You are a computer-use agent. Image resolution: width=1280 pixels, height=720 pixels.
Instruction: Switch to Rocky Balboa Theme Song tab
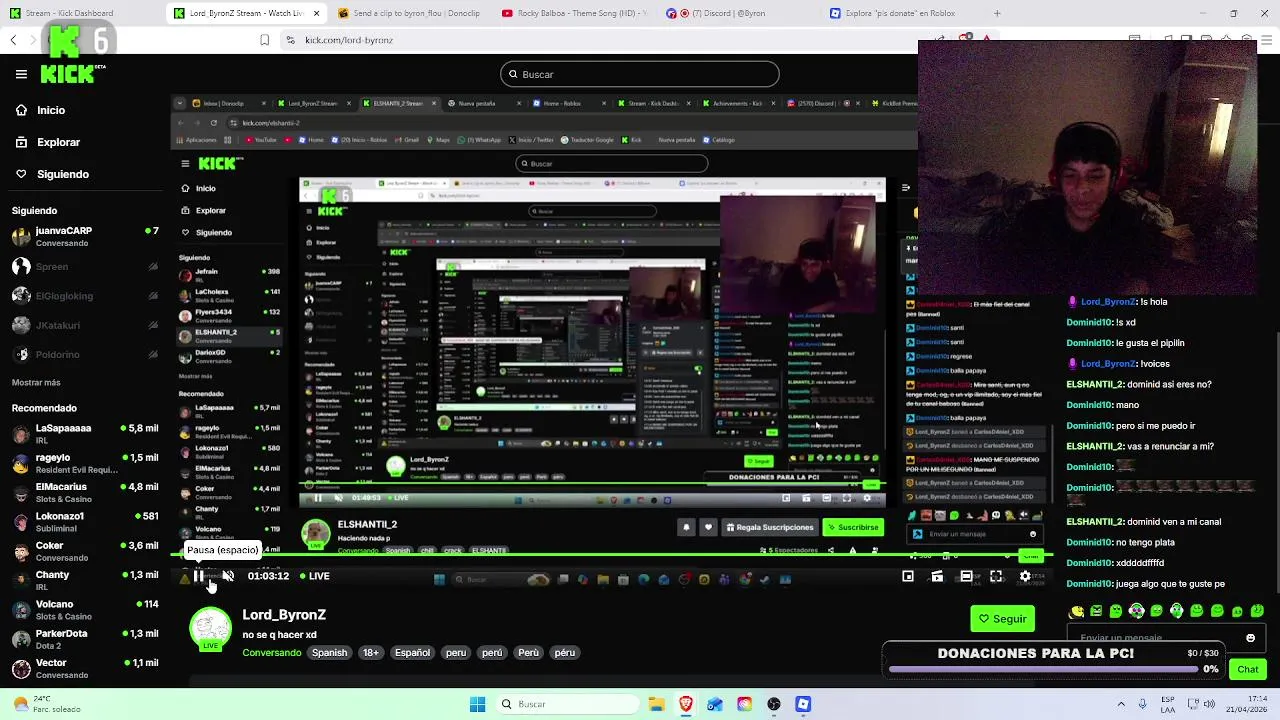click(x=573, y=13)
